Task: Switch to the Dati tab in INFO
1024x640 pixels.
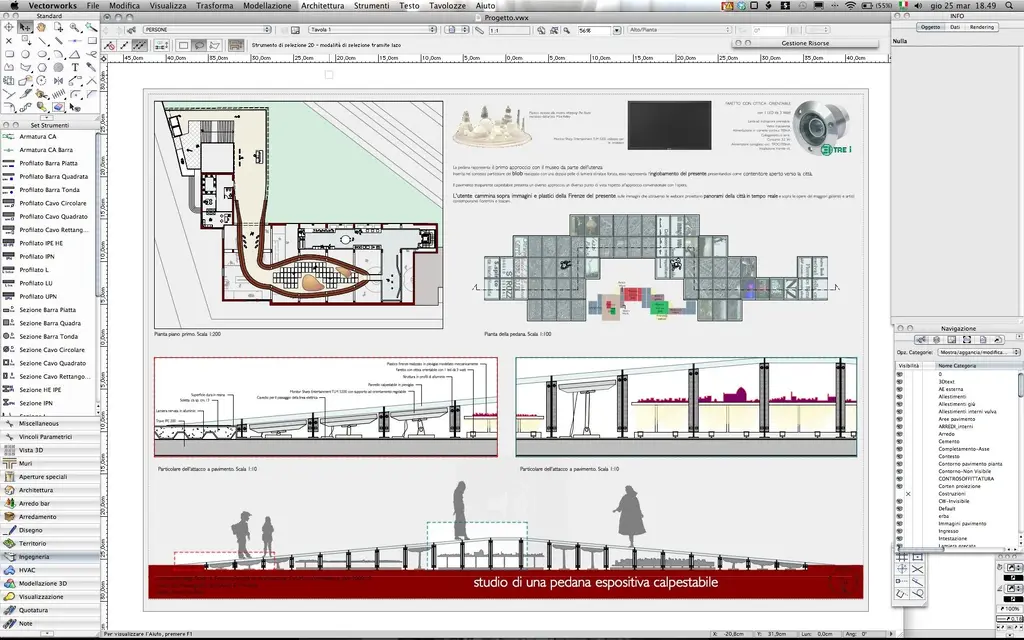Action: point(955,27)
